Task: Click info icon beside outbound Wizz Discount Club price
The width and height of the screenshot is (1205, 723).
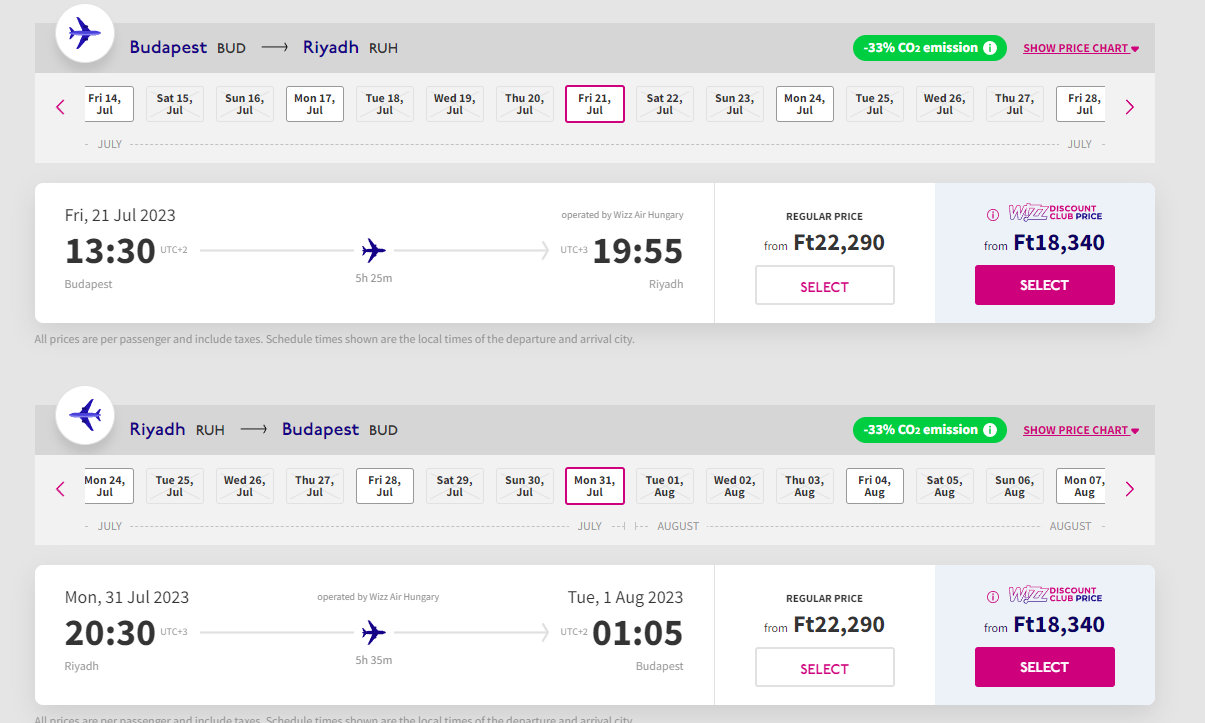Action: click(x=993, y=214)
